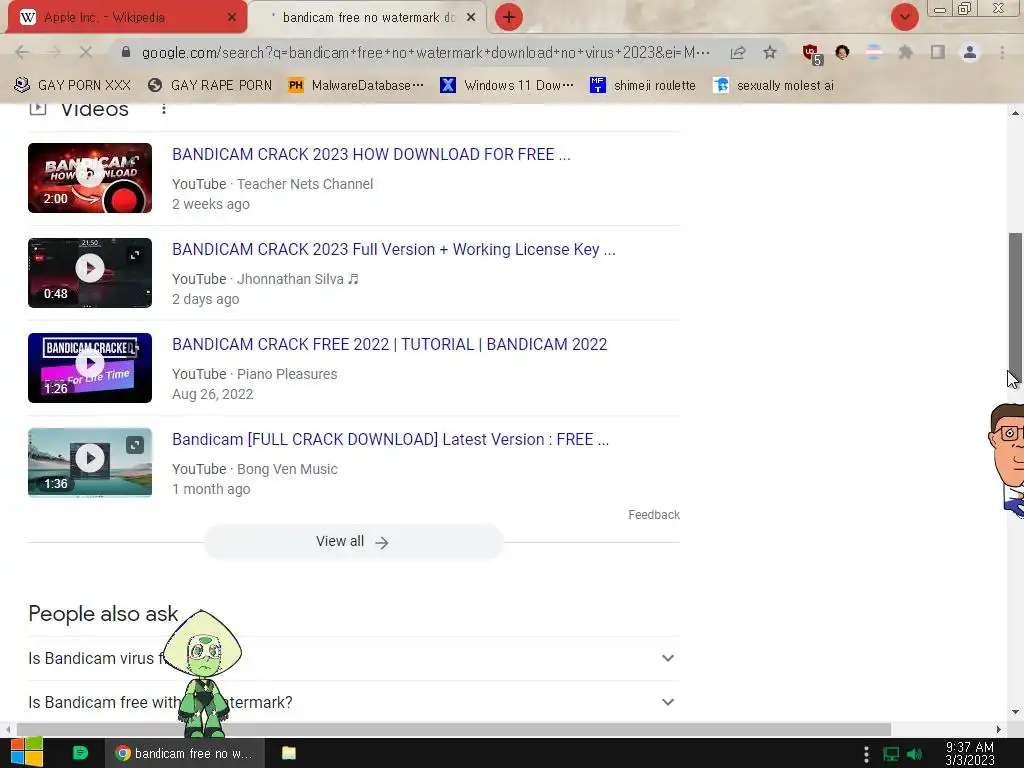Screen dimensions: 1024x768
Task: Click the Peridot shimeji character
Action: coord(202,673)
